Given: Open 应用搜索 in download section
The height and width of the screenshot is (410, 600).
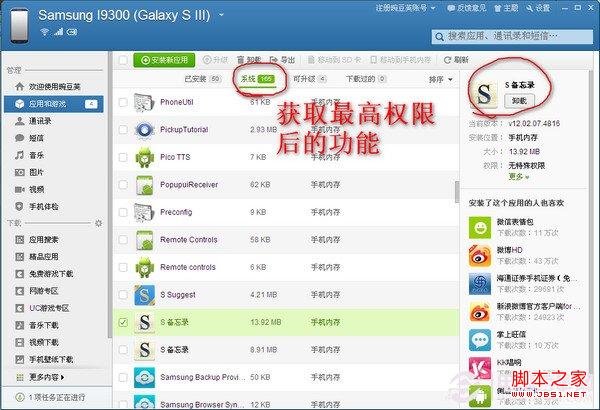Looking at the screenshot, I should pyautogui.click(x=54, y=240).
